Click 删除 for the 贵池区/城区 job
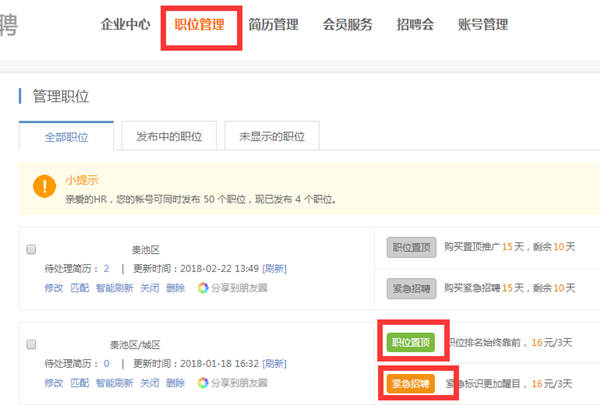The width and height of the screenshot is (600, 405). pyautogui.click(x=175, y=383)
